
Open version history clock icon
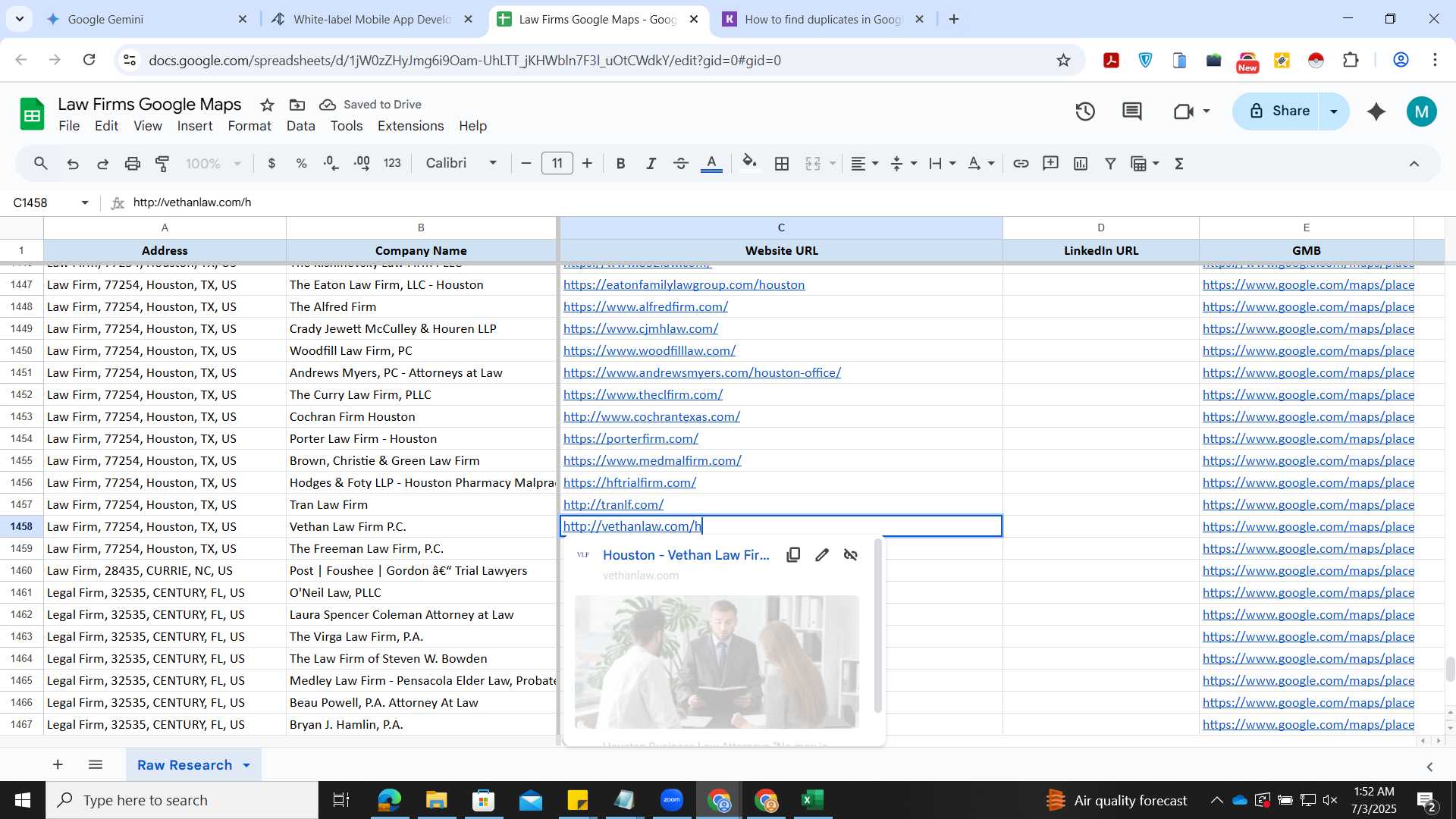point(1085,111)
